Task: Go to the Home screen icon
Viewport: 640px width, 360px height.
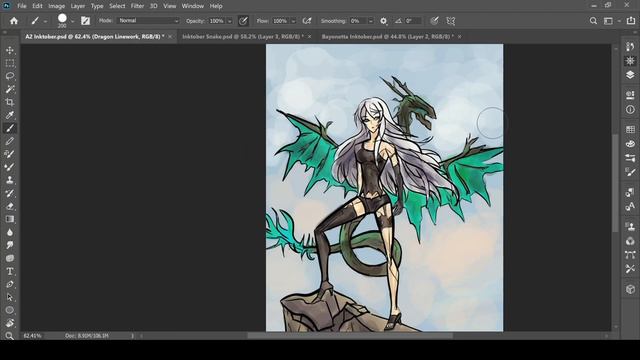Action: pyautogui.click(x=14, y=21)
